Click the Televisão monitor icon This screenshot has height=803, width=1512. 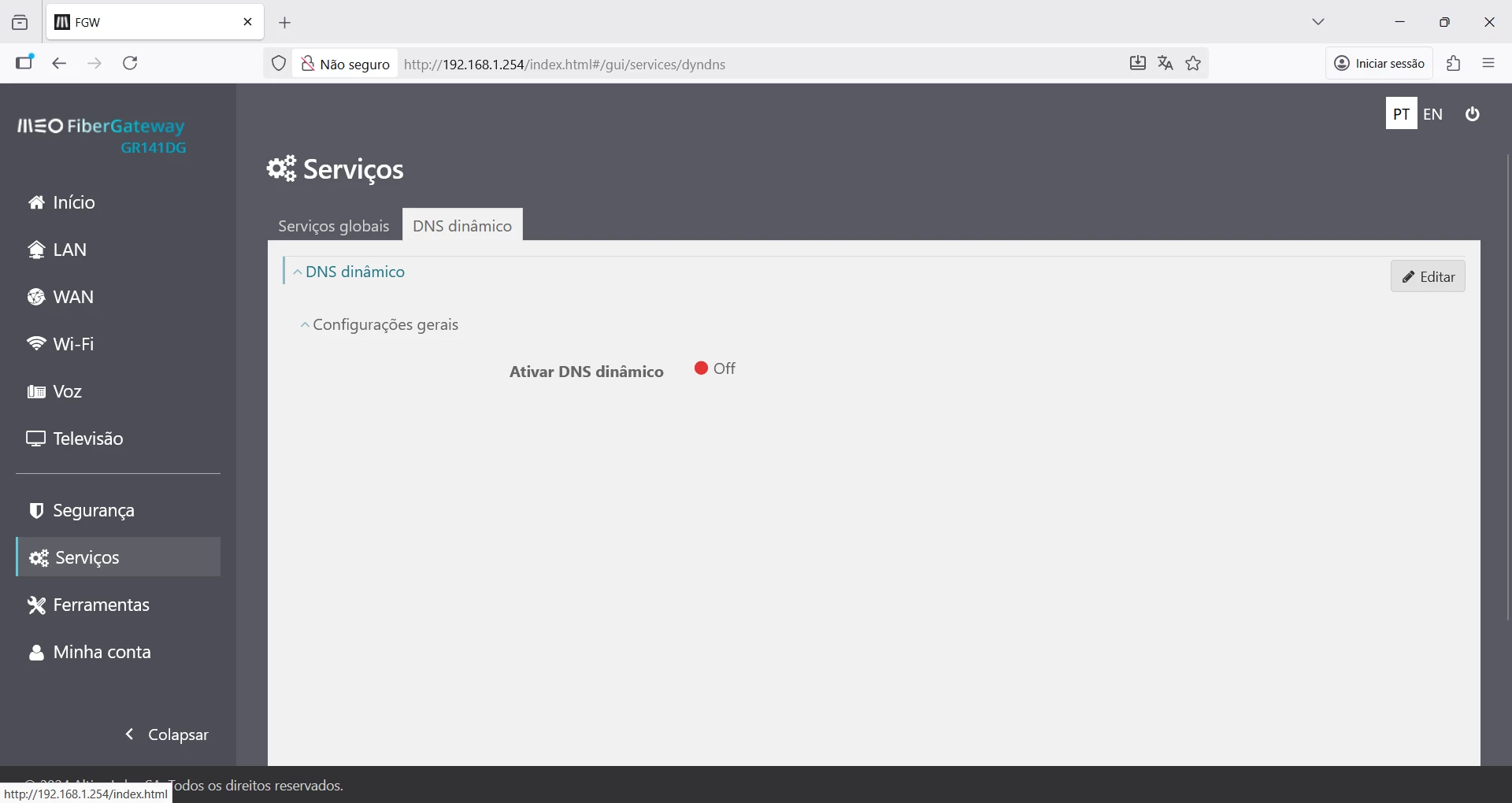pos(36,439)
